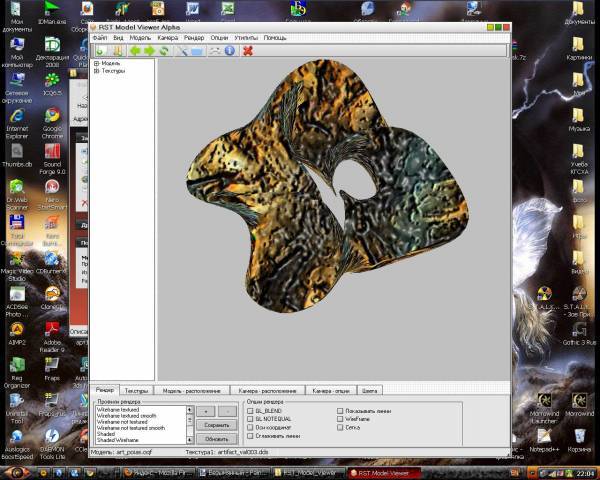
Task: Click the red X toolbar icon
Action: click(x=247, y=50)
